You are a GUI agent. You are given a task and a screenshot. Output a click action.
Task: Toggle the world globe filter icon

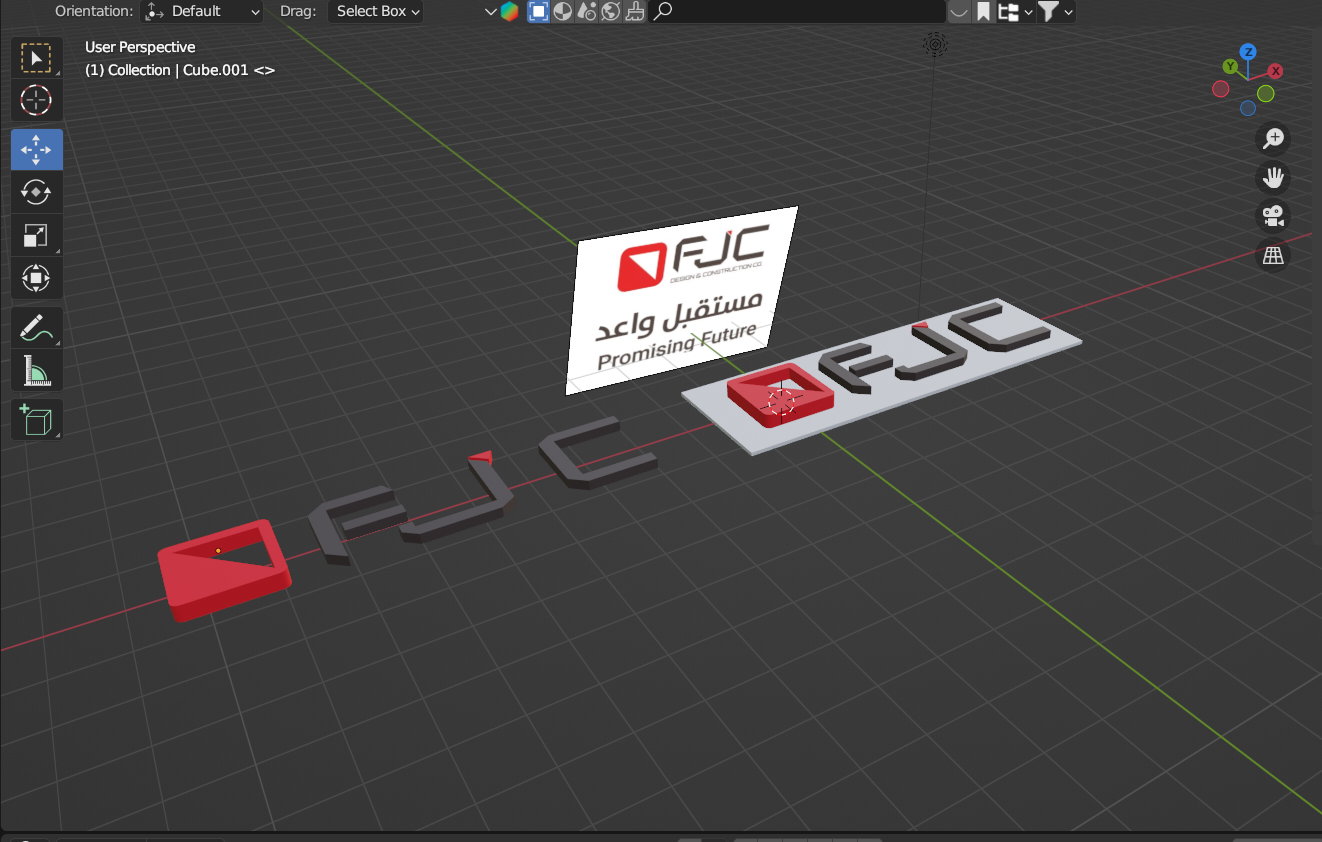(611, 12)
